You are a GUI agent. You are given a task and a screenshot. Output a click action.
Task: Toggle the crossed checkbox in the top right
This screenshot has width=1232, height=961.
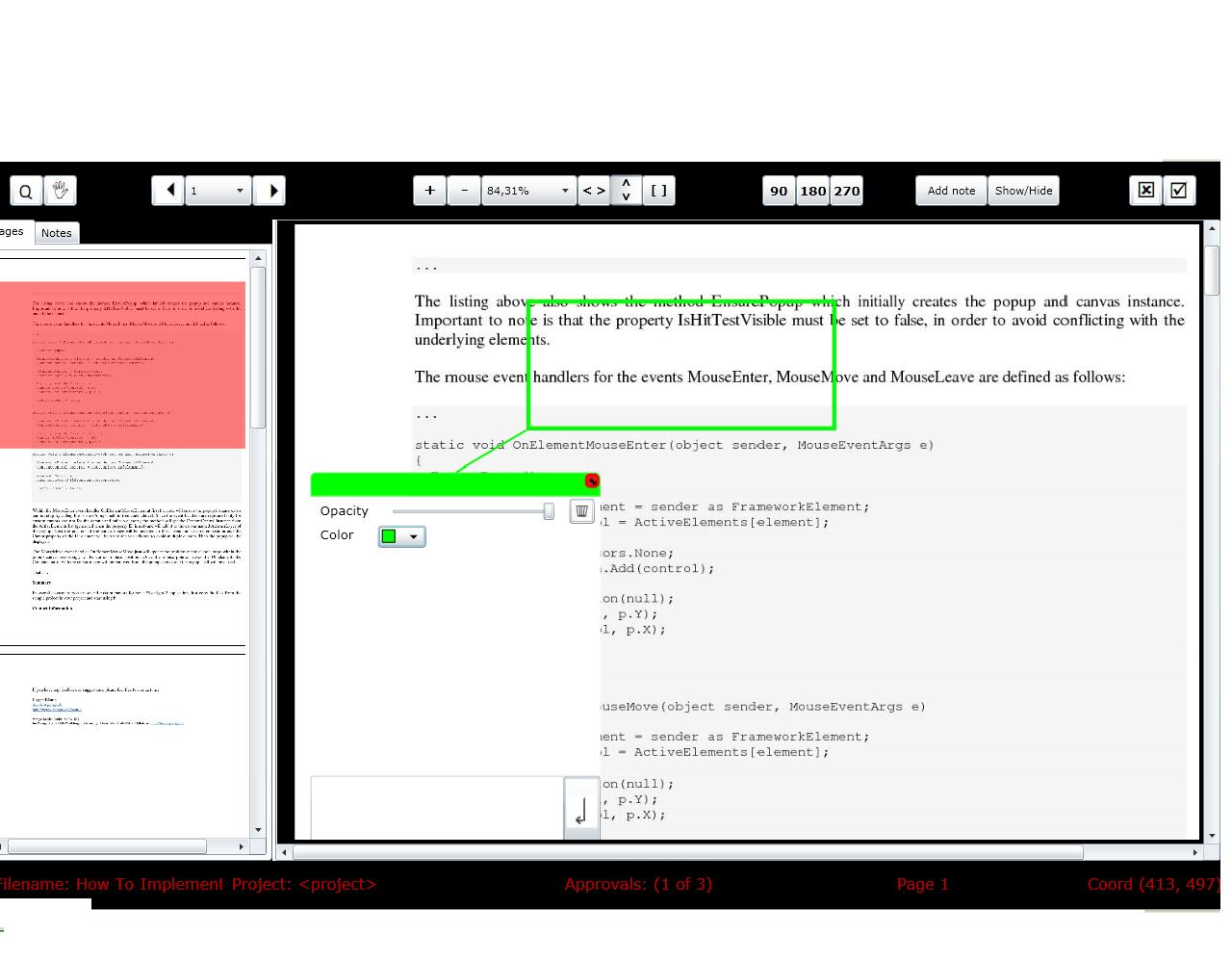(x=1145, y=191)
